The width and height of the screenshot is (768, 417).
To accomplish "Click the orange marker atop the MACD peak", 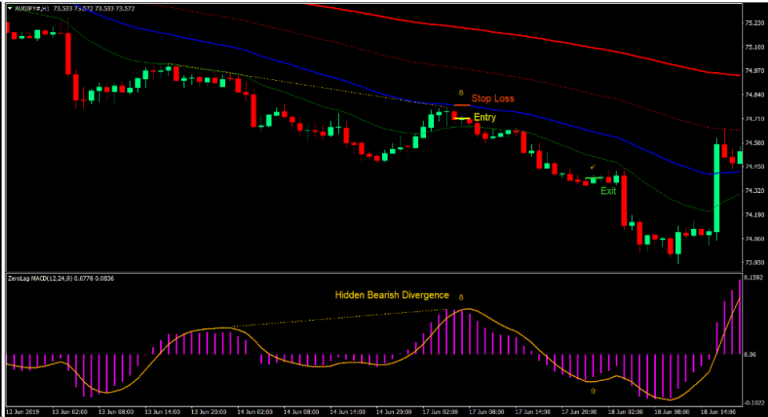I will [461, 297].
